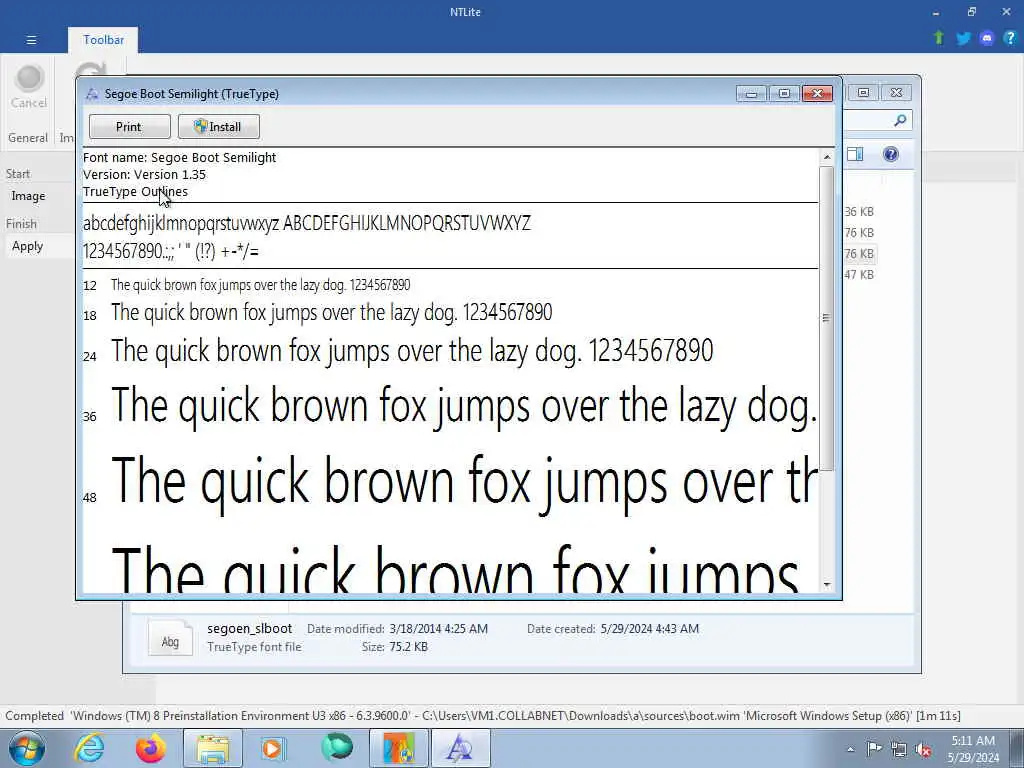Open the network tray icon

[899, 750]
